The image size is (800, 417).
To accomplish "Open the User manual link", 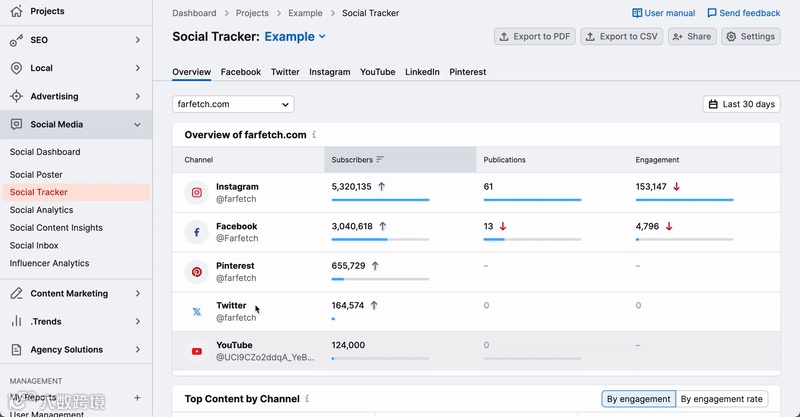I will coord(664,13).
